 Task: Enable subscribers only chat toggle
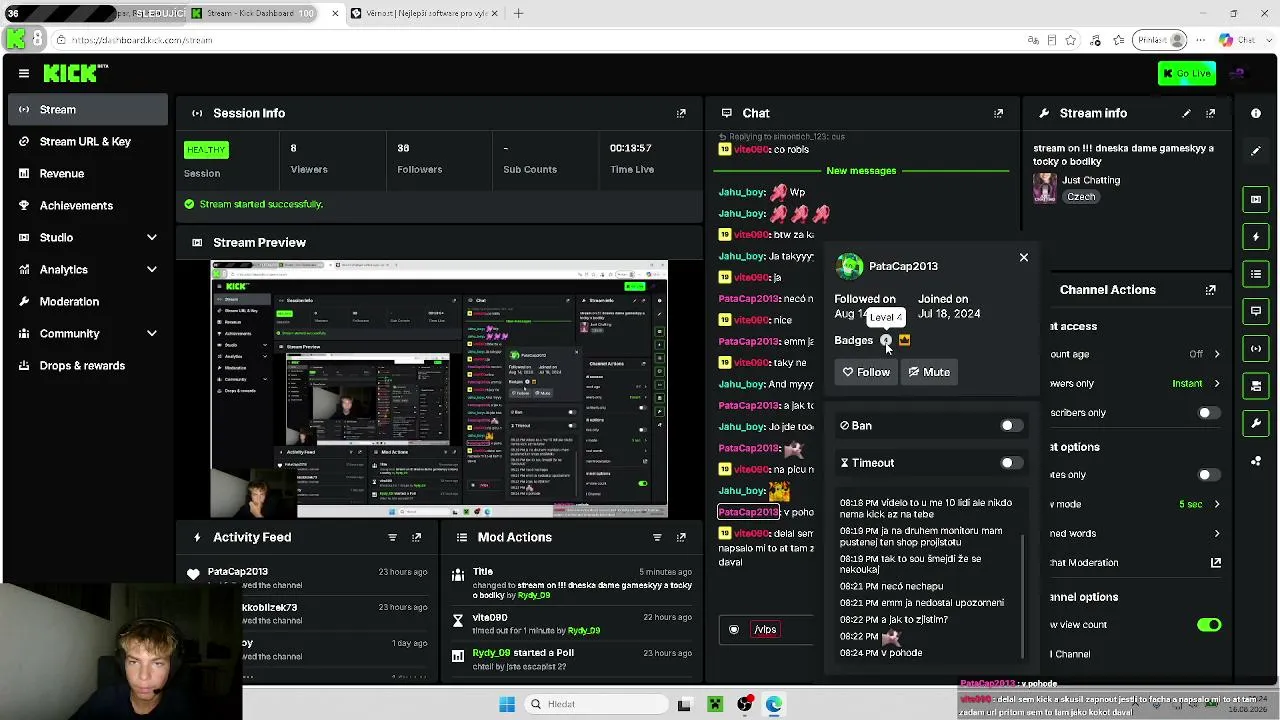point(1209,412)
